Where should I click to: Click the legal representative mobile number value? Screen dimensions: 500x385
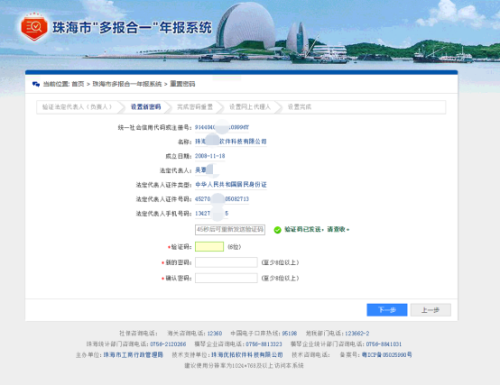(x=212, y=213)
